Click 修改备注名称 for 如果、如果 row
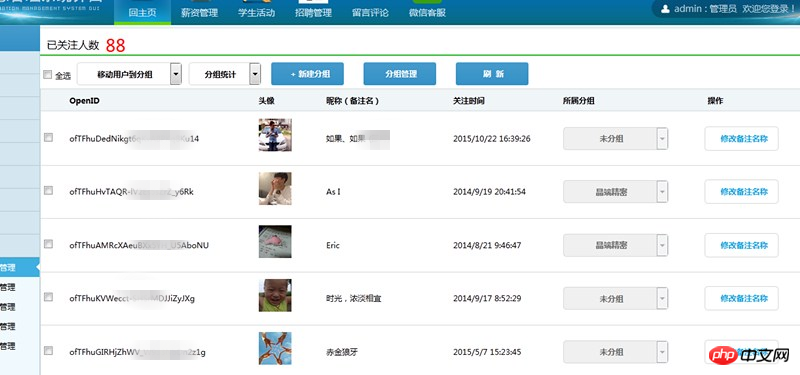 (741, 138)
